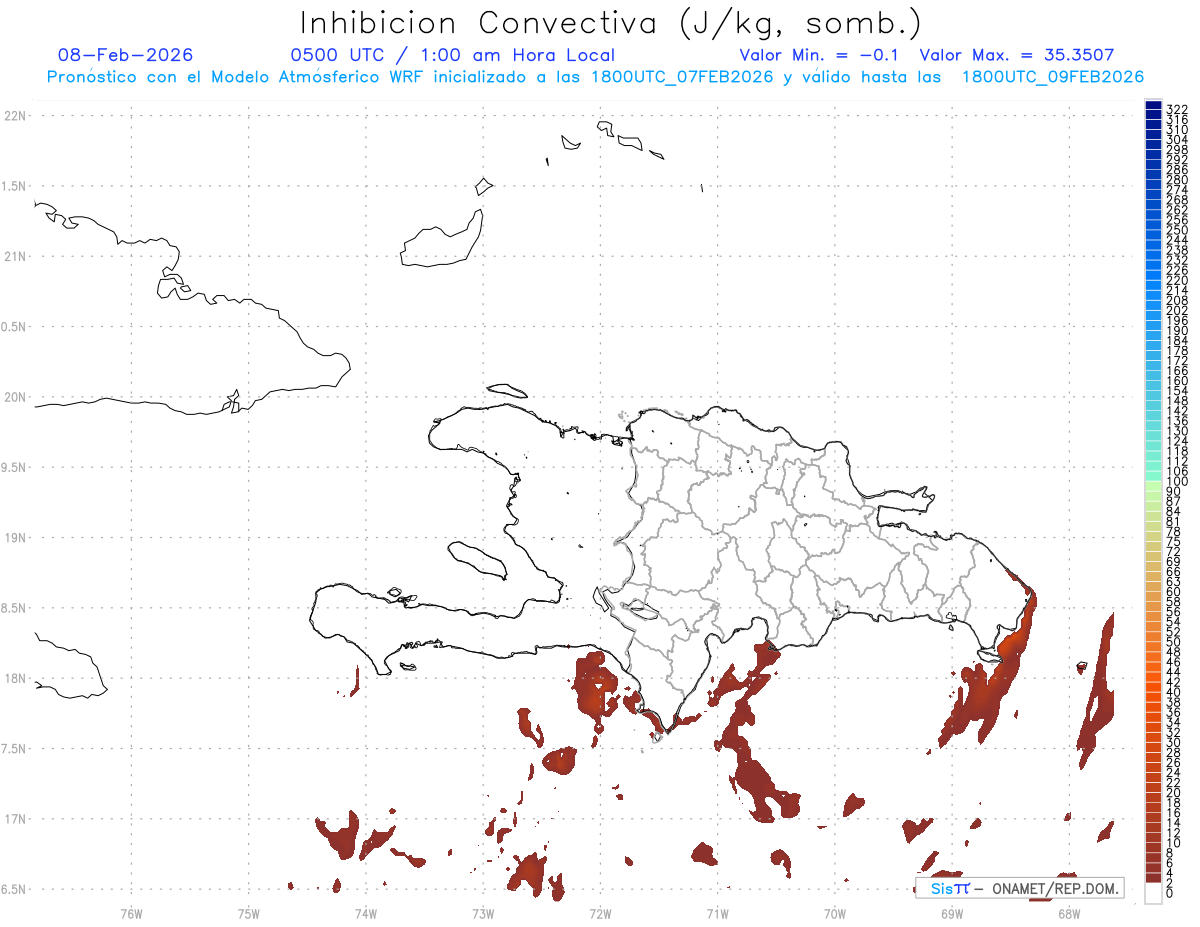Click the "Valor Max. = 35.3507" readout
This screenshot has height=927, width=1200.
click(1016, 55)
